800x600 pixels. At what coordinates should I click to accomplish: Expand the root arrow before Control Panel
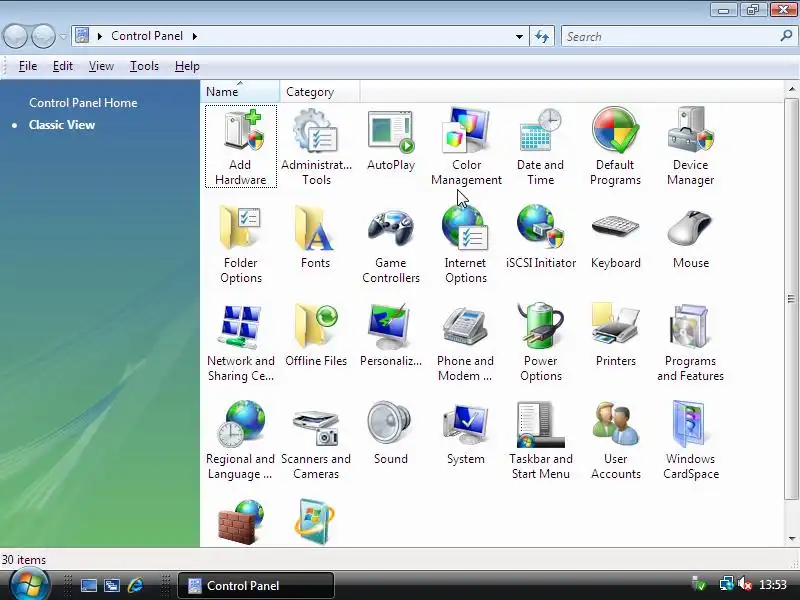pyautogui.click(x=100, y=36)
